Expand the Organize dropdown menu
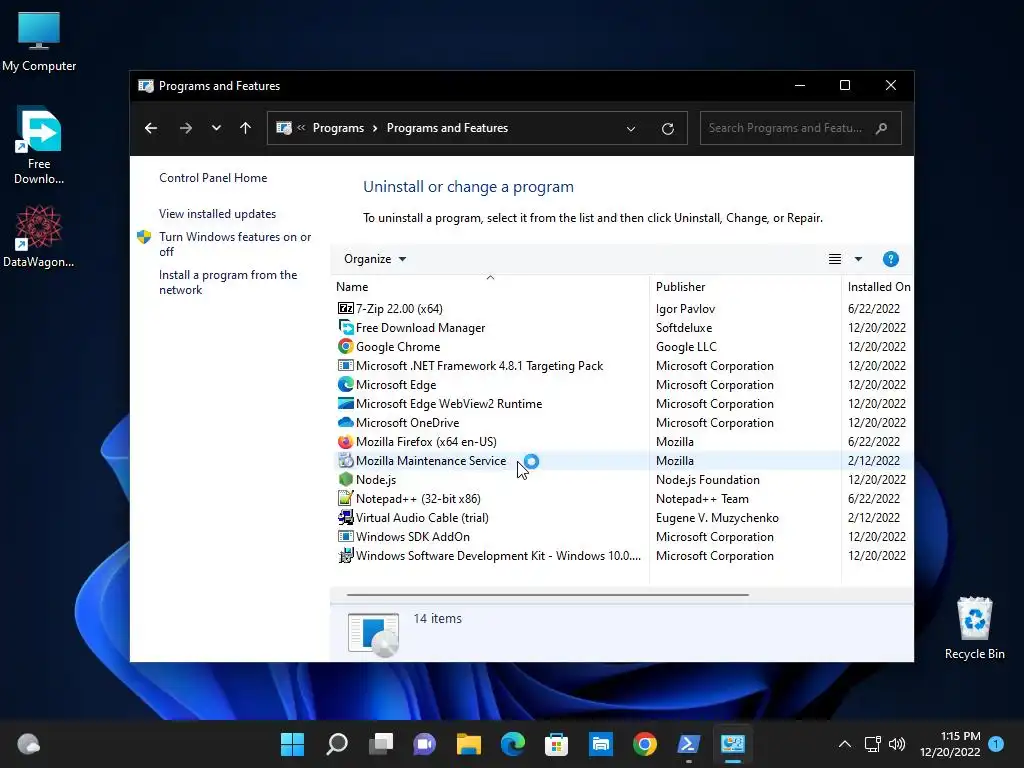This screenshot has height=768, width=1024. click(375, 259)
